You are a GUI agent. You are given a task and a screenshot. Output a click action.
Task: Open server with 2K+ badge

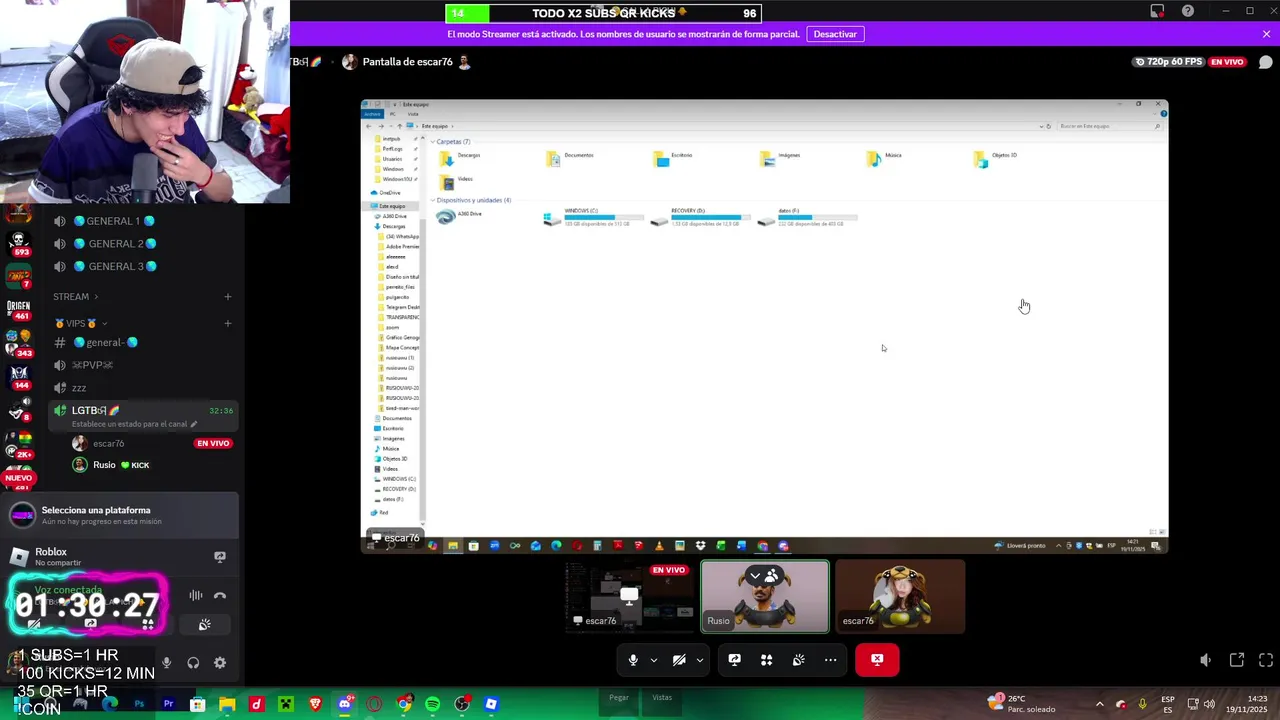(x=18, y=445)
